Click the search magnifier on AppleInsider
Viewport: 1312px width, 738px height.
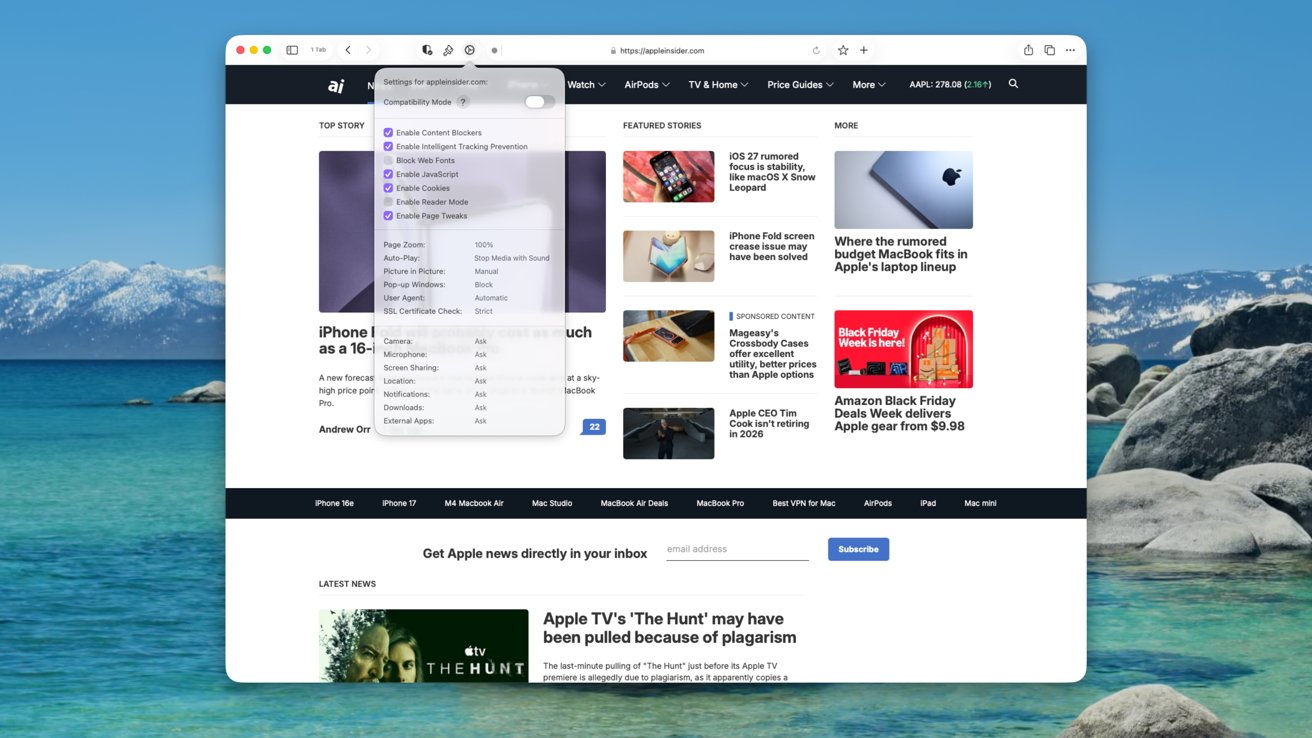coord(1013,84)
